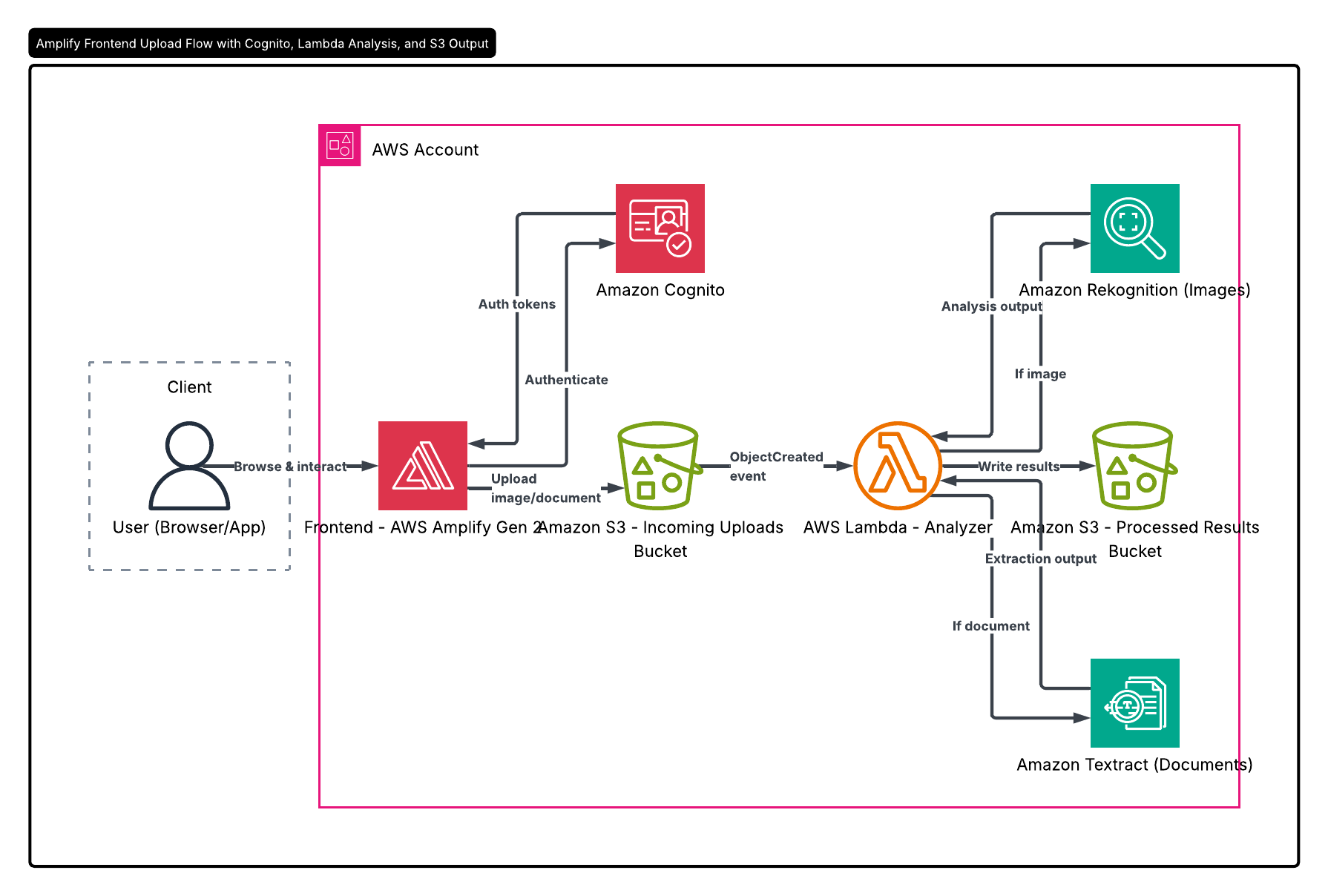The height and width of the screenshot is (896, 1328).
Task: Select the Incoming Uploads S3 bucket icon
Action: click(x=660, y=466)
